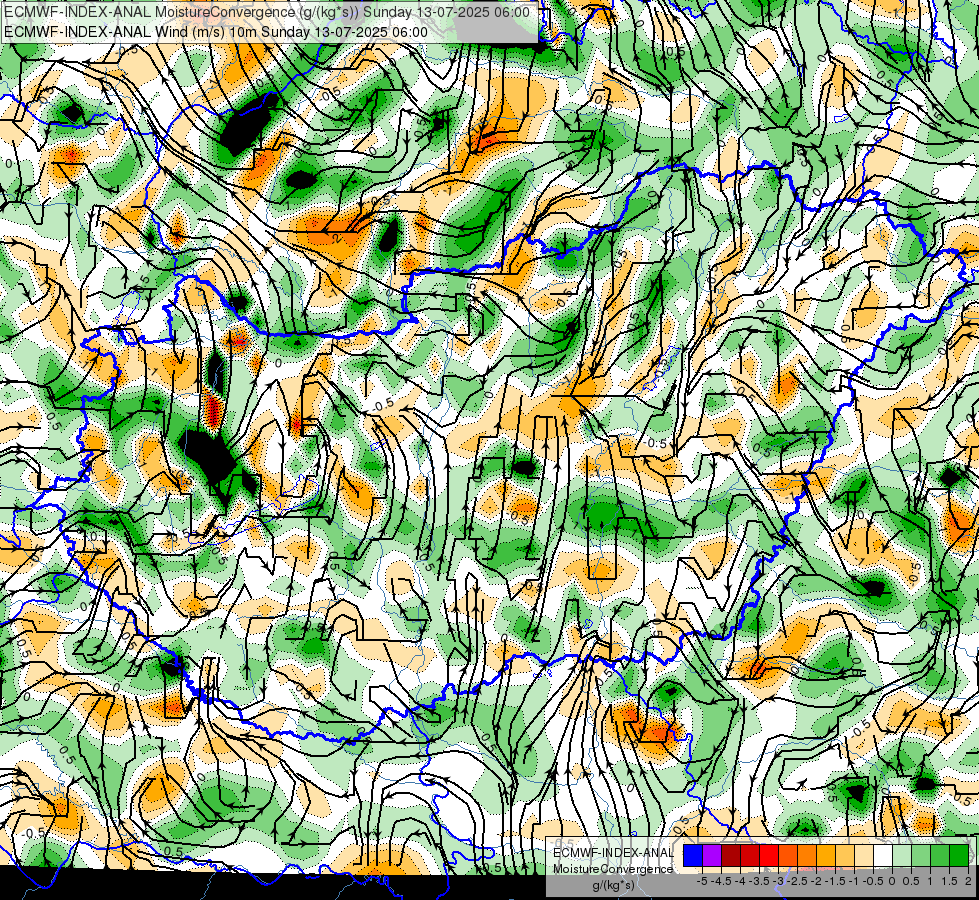979x900 pixels.
Task: Click the darkest red legend swatch
Action: pyautogui.click(x=731, y=855)
